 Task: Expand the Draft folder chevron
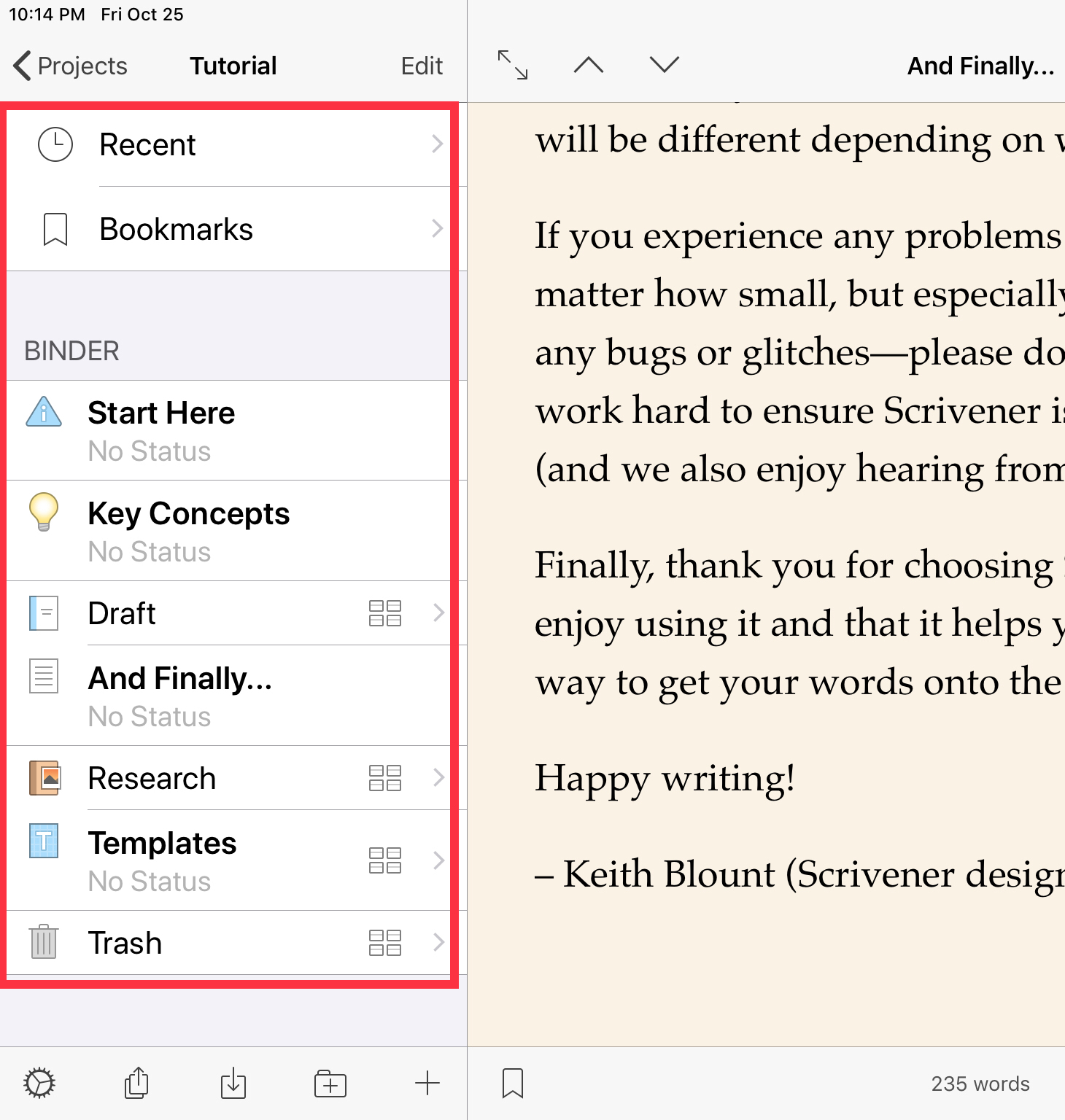438,612
